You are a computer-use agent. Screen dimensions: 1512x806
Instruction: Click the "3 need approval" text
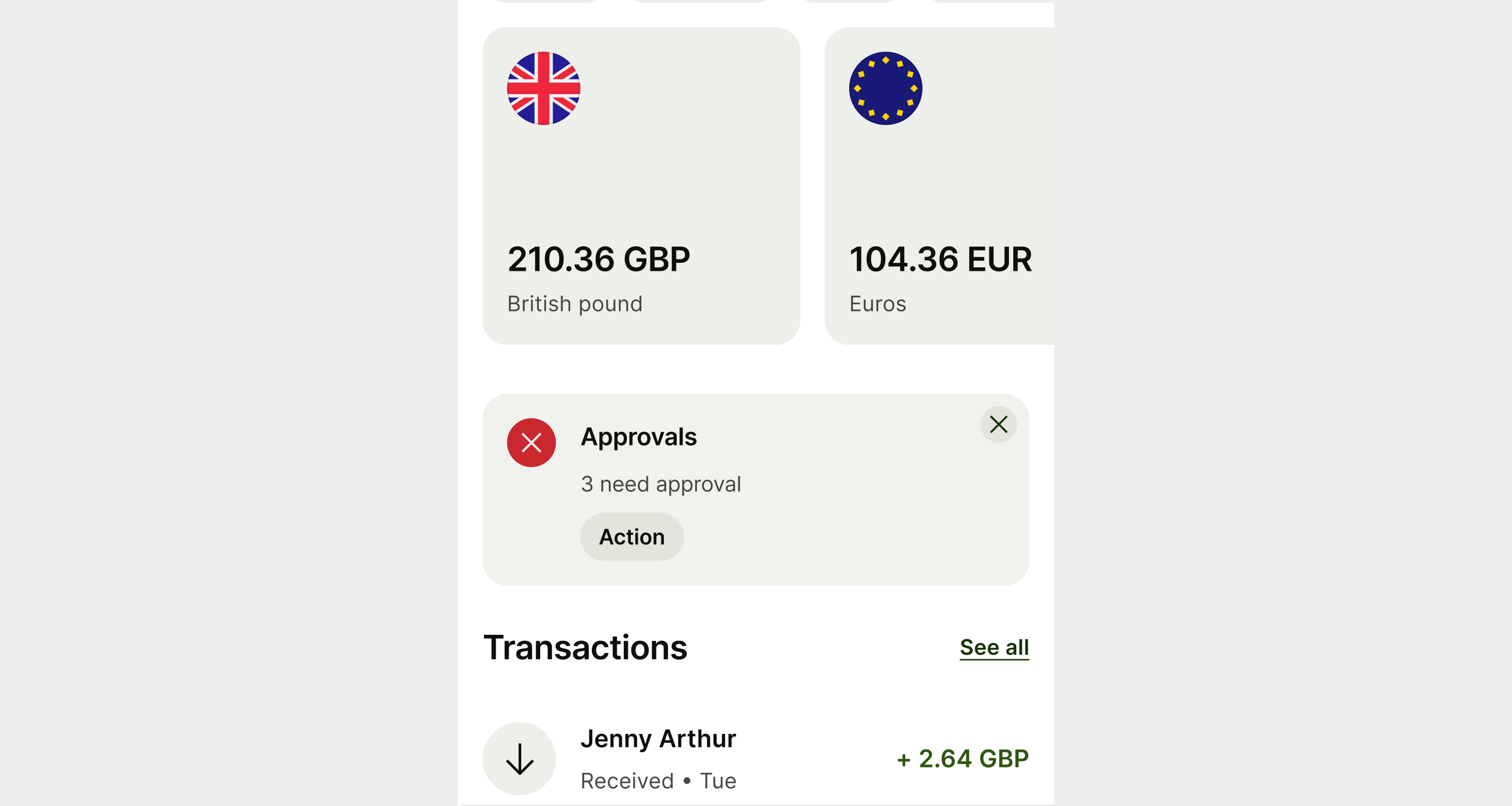coord(661,484)
